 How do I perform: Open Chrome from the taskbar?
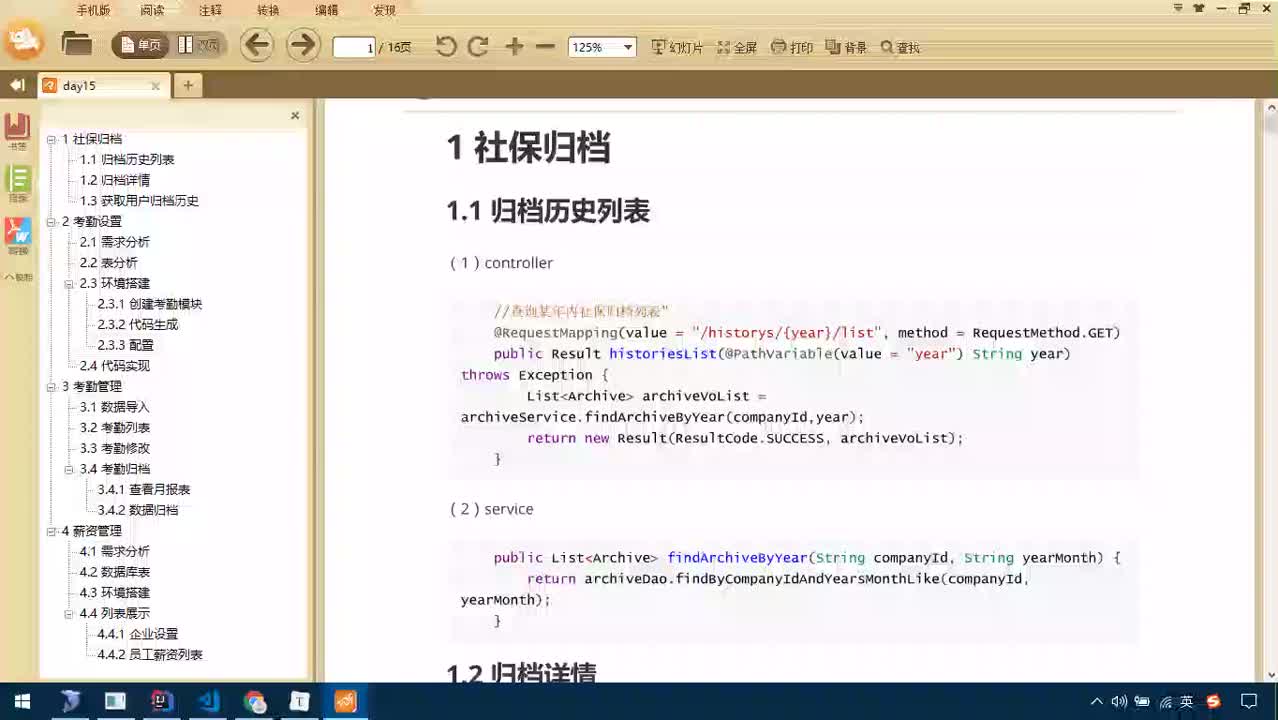coord(254,702)
